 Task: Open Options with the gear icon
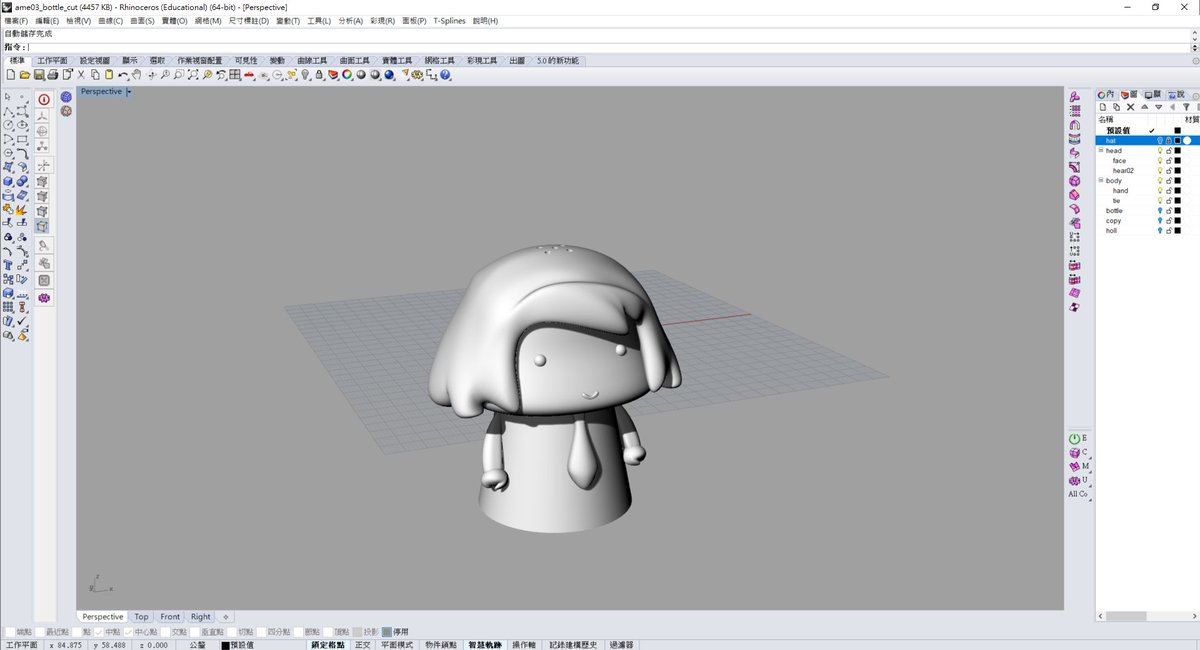tap(417, 74)
